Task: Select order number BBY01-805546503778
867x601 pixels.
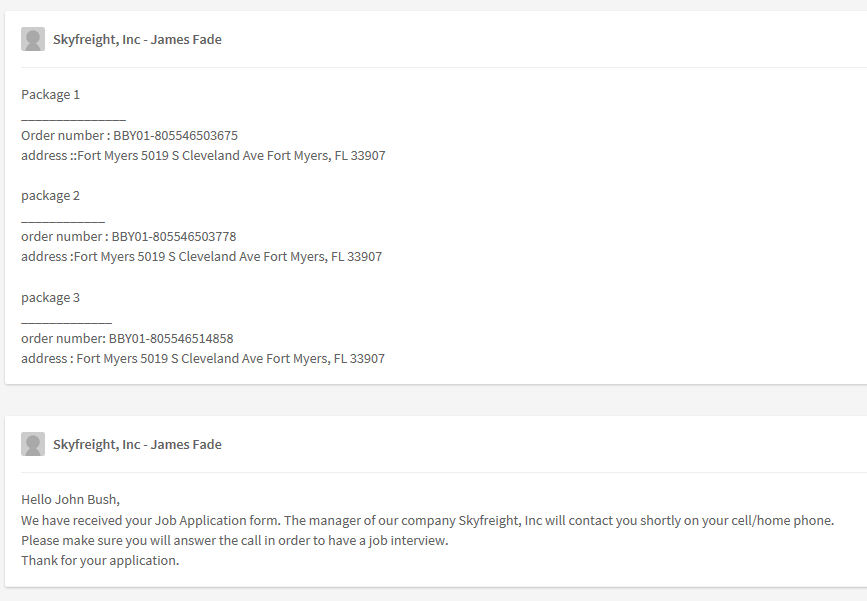Action: click(174, 237)
